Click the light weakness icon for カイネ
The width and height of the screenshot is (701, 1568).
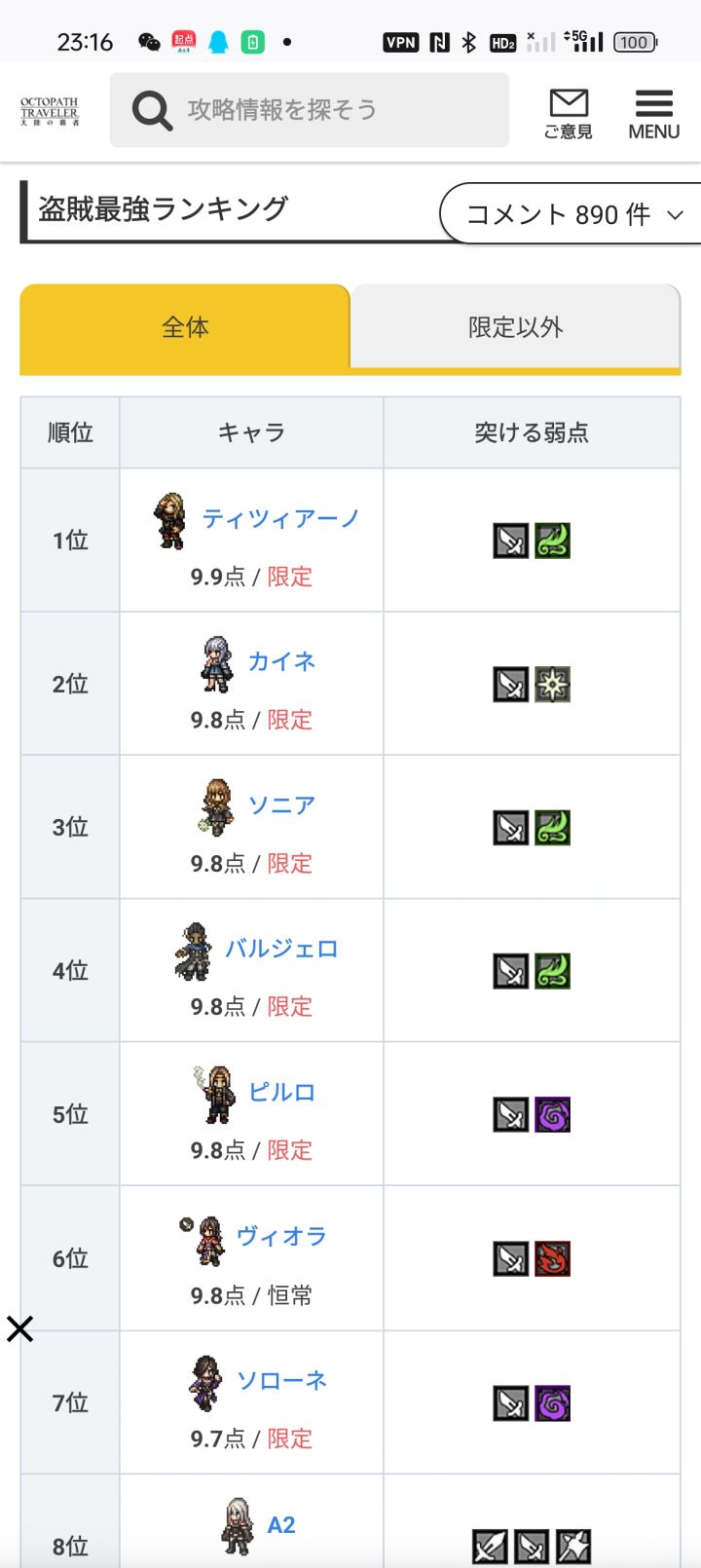click(x=552, y=685)
